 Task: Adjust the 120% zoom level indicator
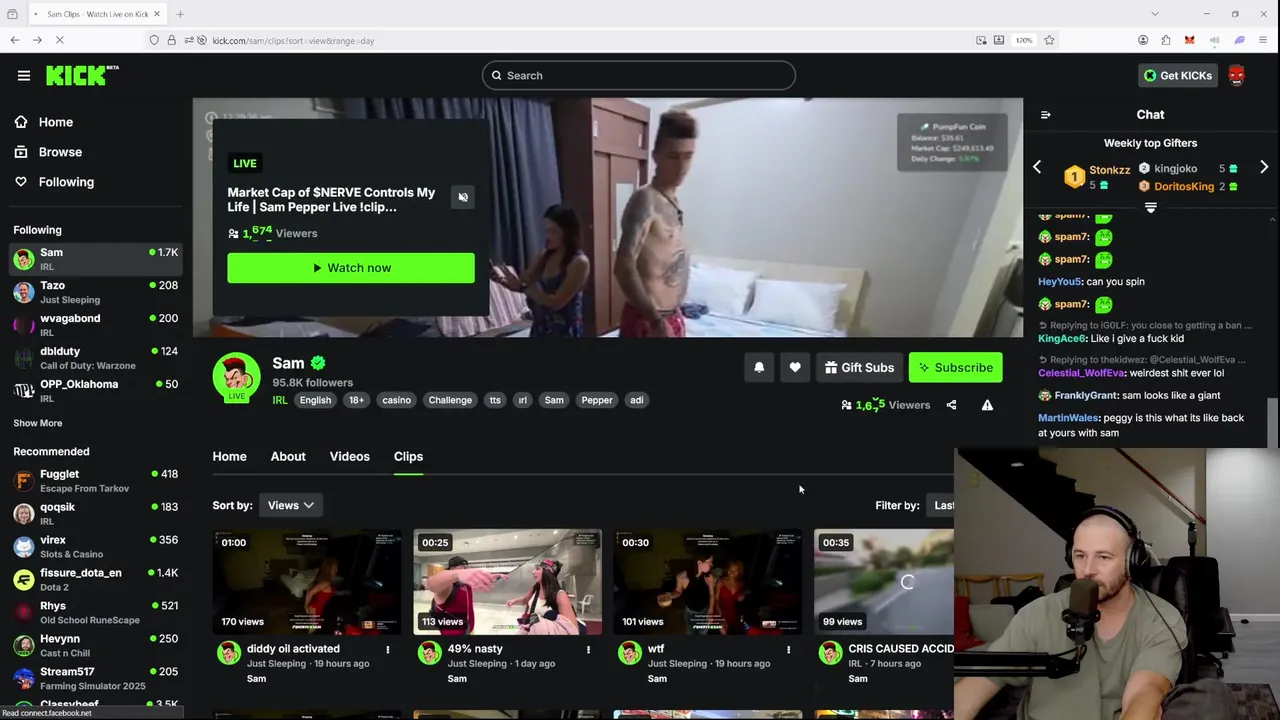(x=1024, y=40)
